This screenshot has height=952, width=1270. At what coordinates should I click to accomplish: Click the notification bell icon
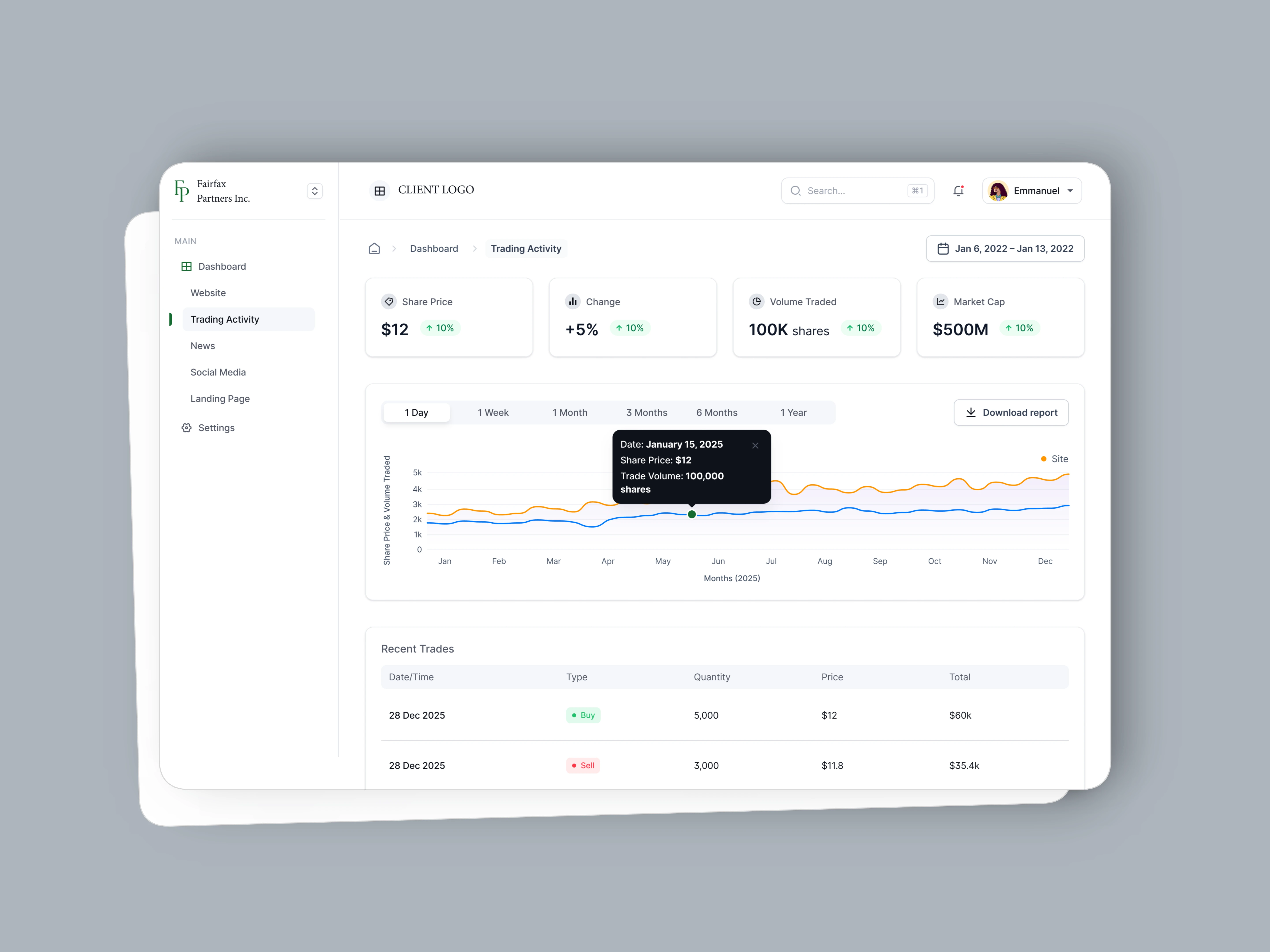pyautogui.click(x=958, y=191)
